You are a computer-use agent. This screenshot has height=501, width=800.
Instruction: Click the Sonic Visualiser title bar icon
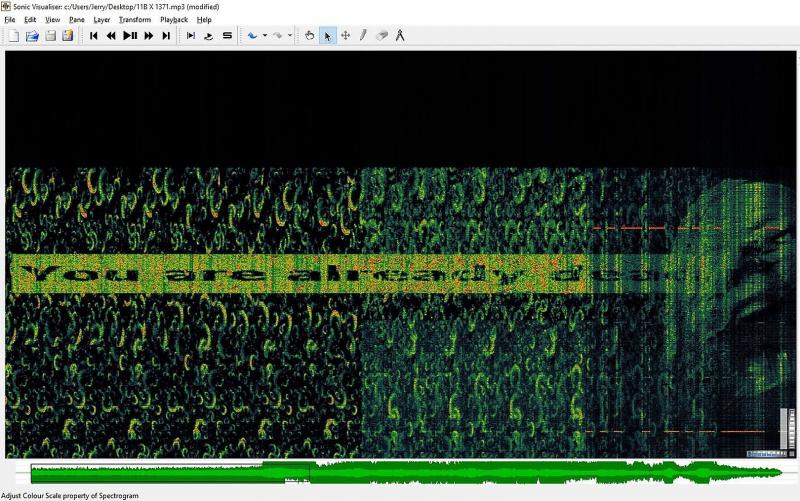tap(6, 6)
